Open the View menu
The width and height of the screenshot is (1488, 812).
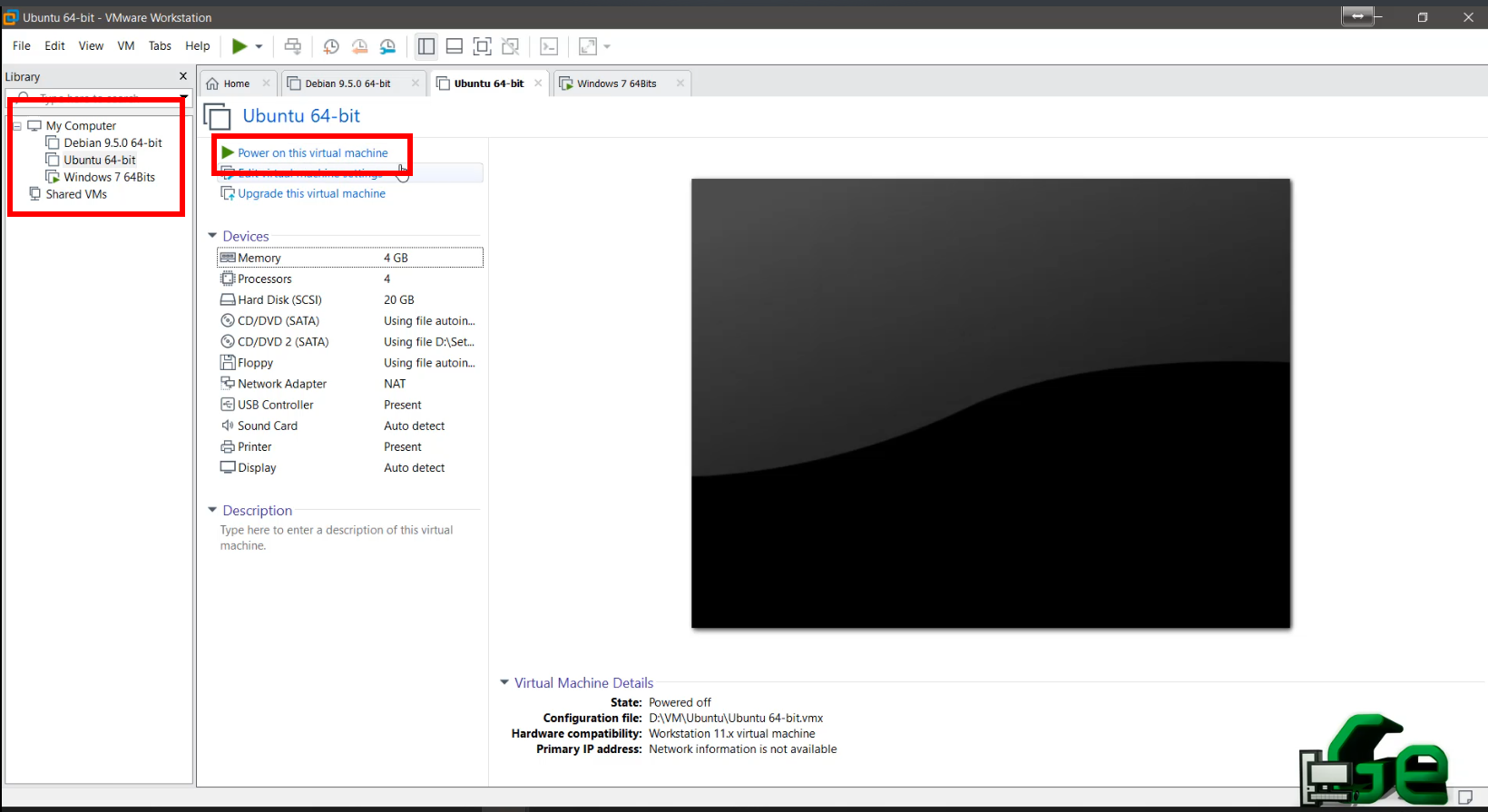pos(91,45)
